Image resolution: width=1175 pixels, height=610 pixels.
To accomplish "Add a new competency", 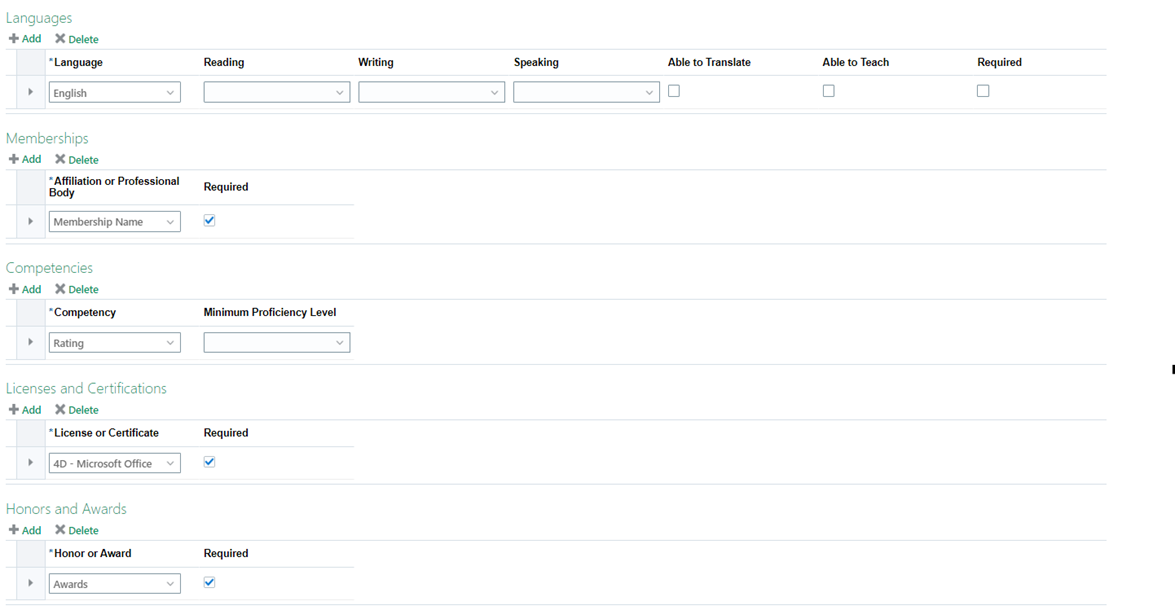I will pos(24,289).
